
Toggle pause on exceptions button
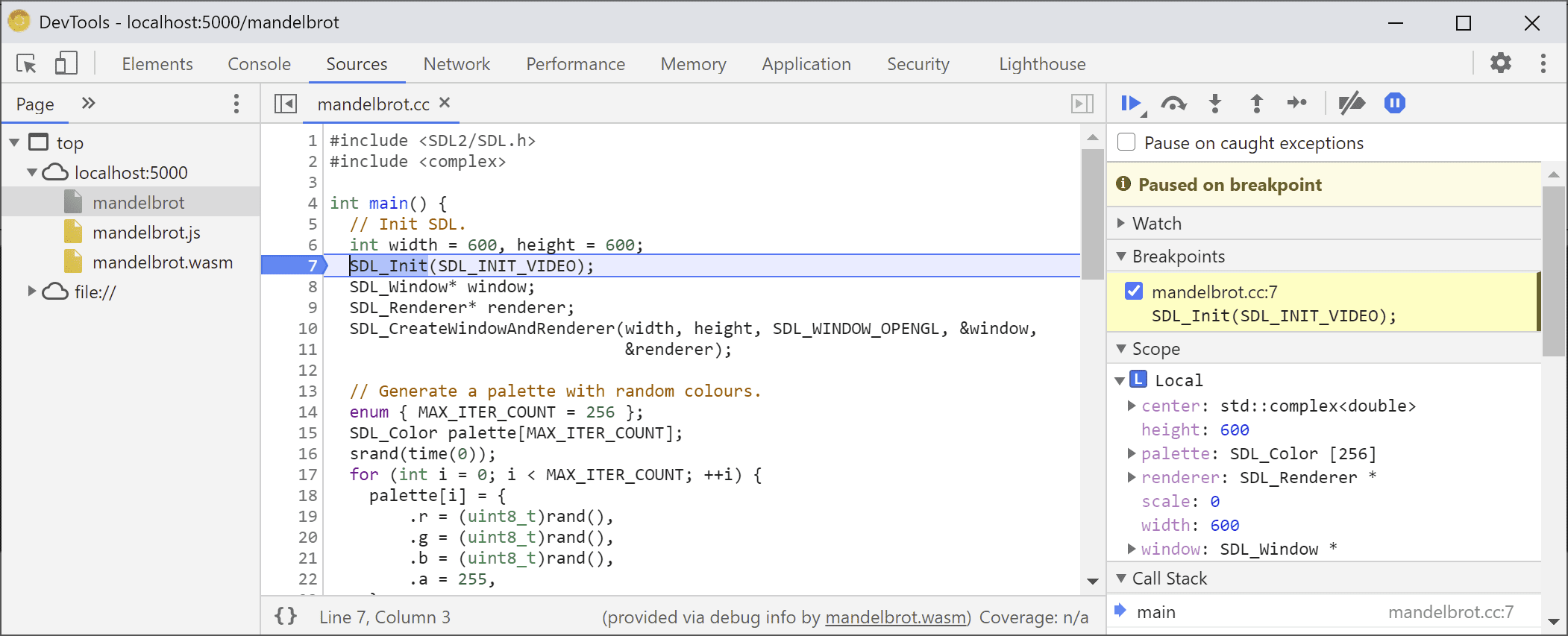point(1394,104)
